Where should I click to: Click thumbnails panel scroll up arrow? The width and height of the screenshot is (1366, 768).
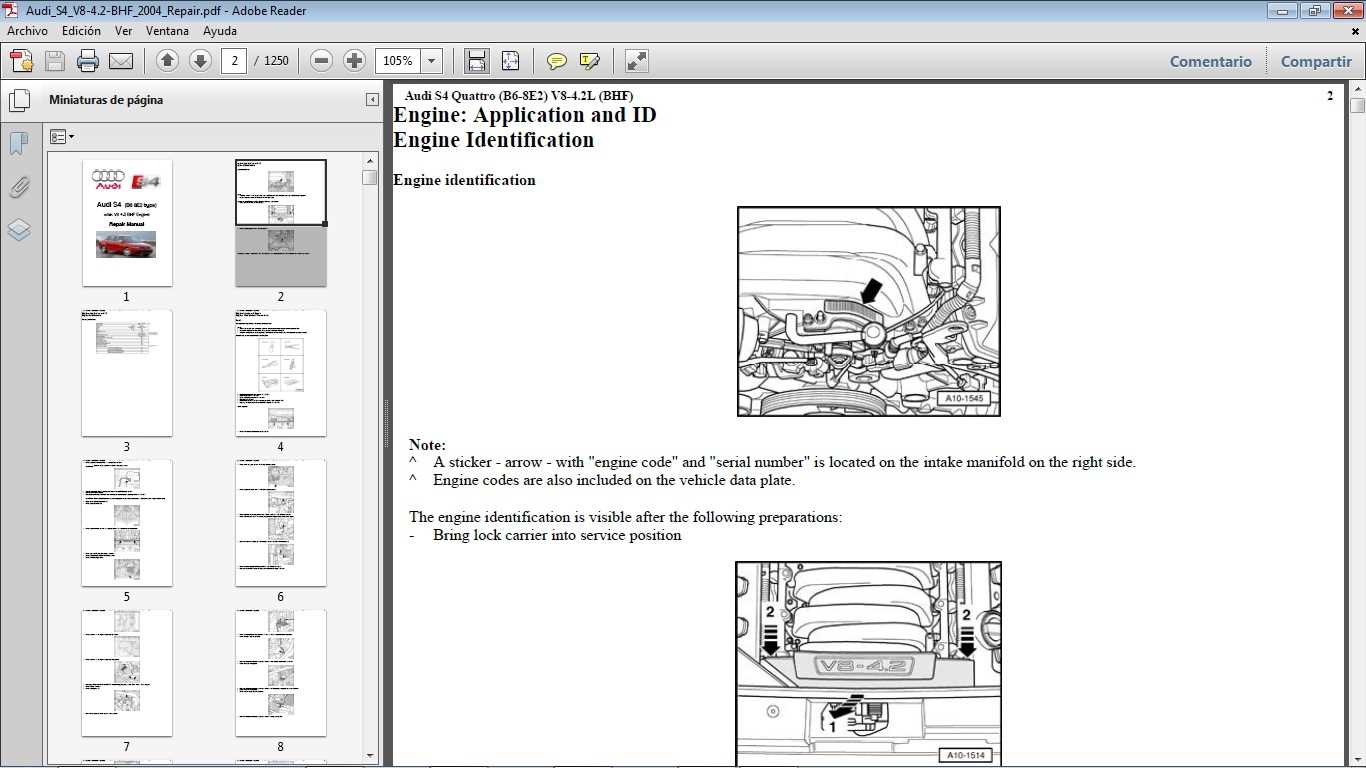pos(370,160)
